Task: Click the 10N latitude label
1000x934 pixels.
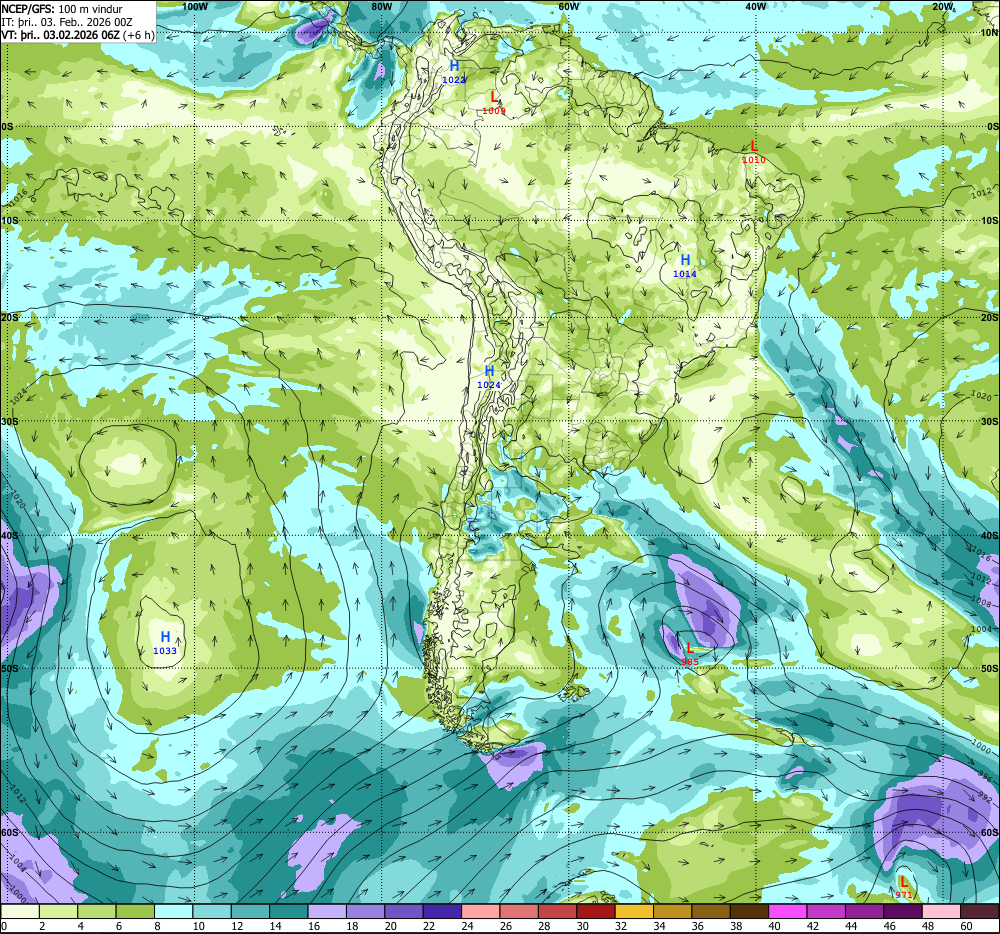Action: (x=989, y=33)
